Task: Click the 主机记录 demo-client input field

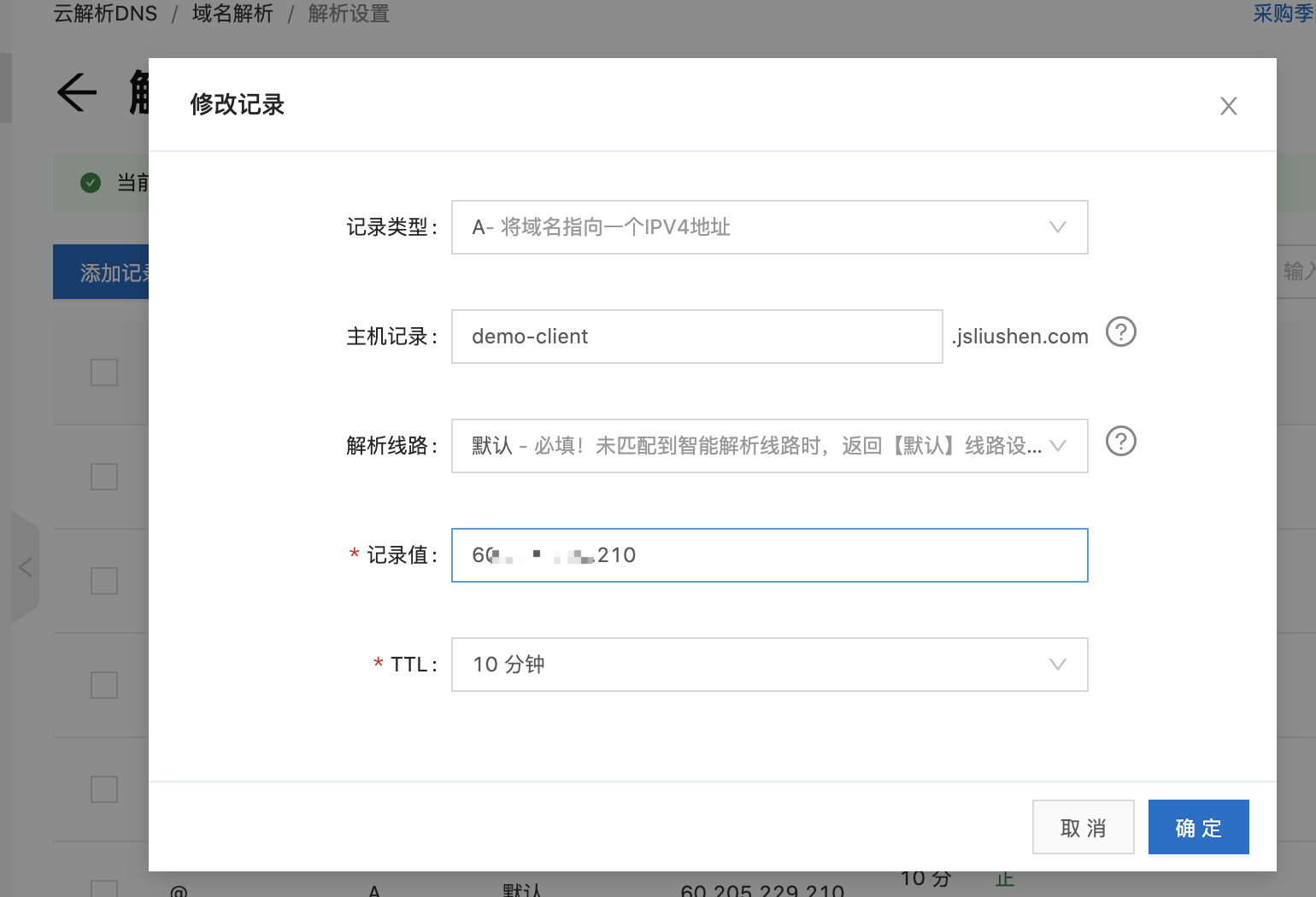Action: (x=696, y=337)
